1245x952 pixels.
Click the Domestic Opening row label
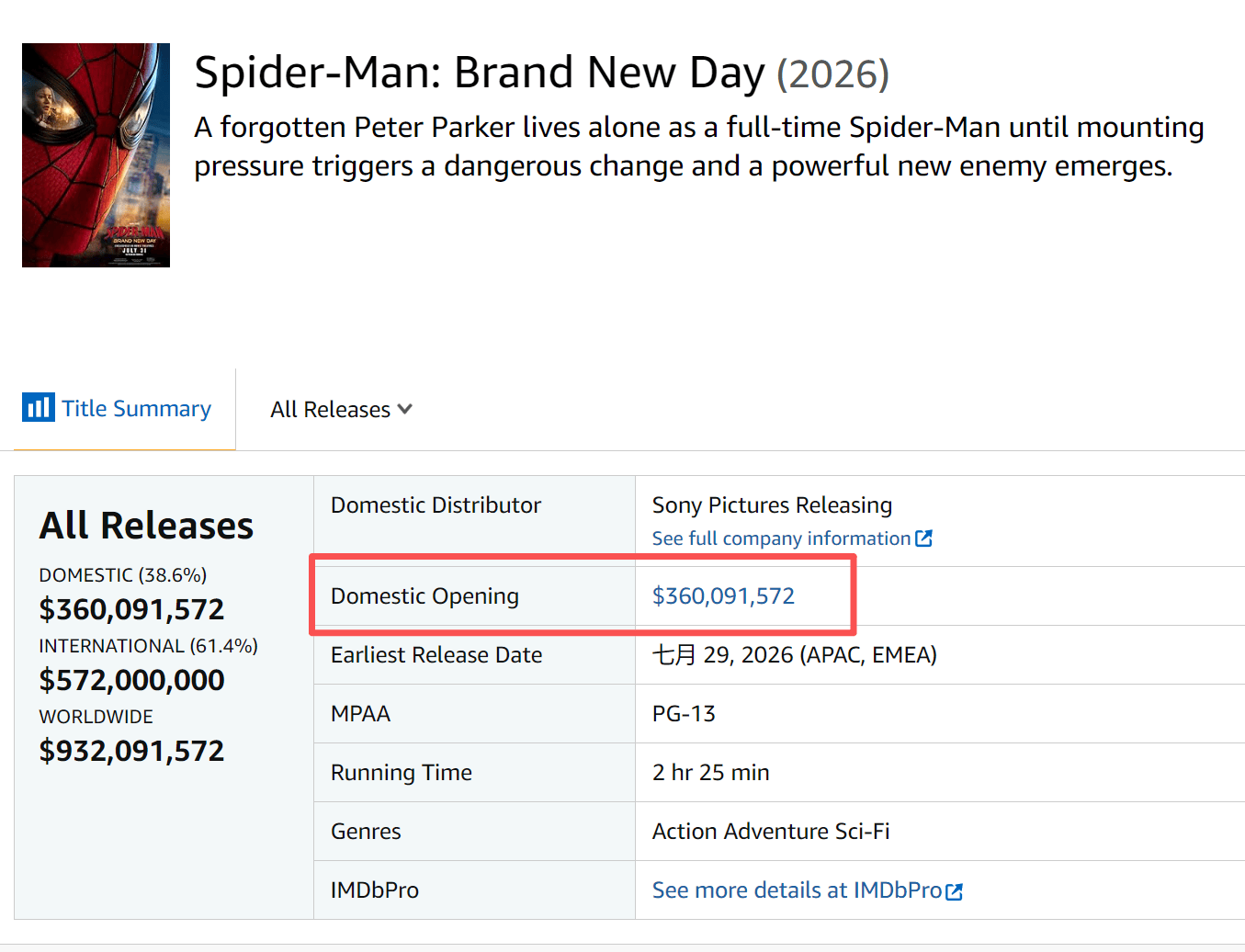(424, 596)
